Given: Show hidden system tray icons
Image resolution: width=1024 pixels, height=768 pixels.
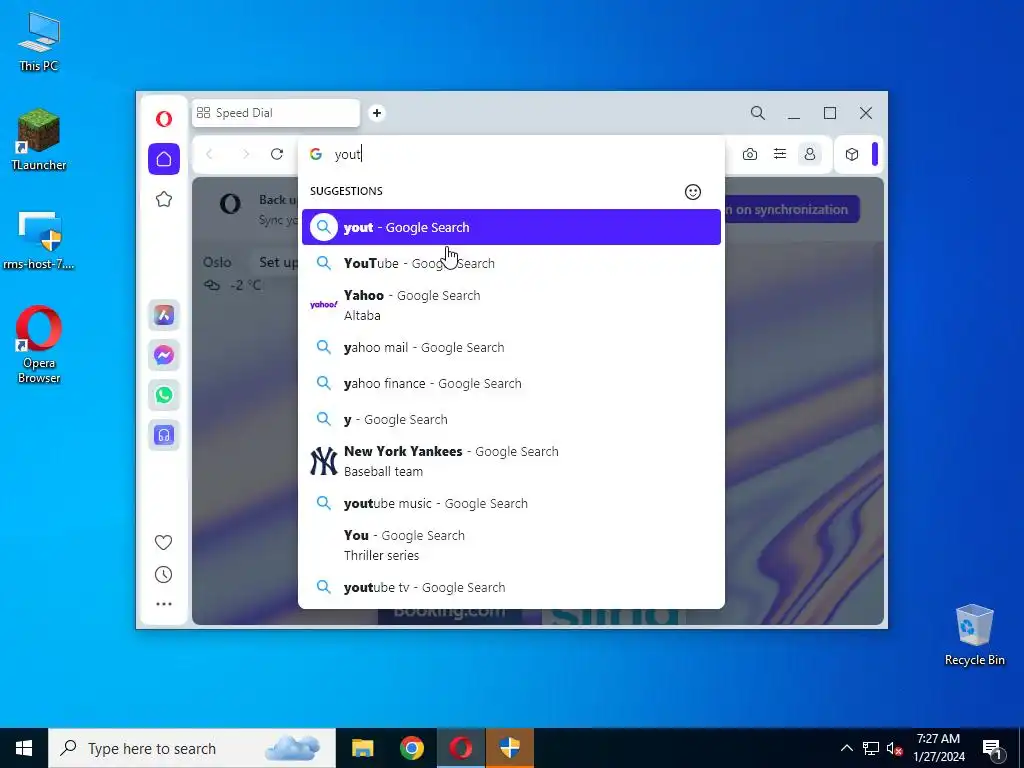Looking at the screenshot, I should [846, 748].
